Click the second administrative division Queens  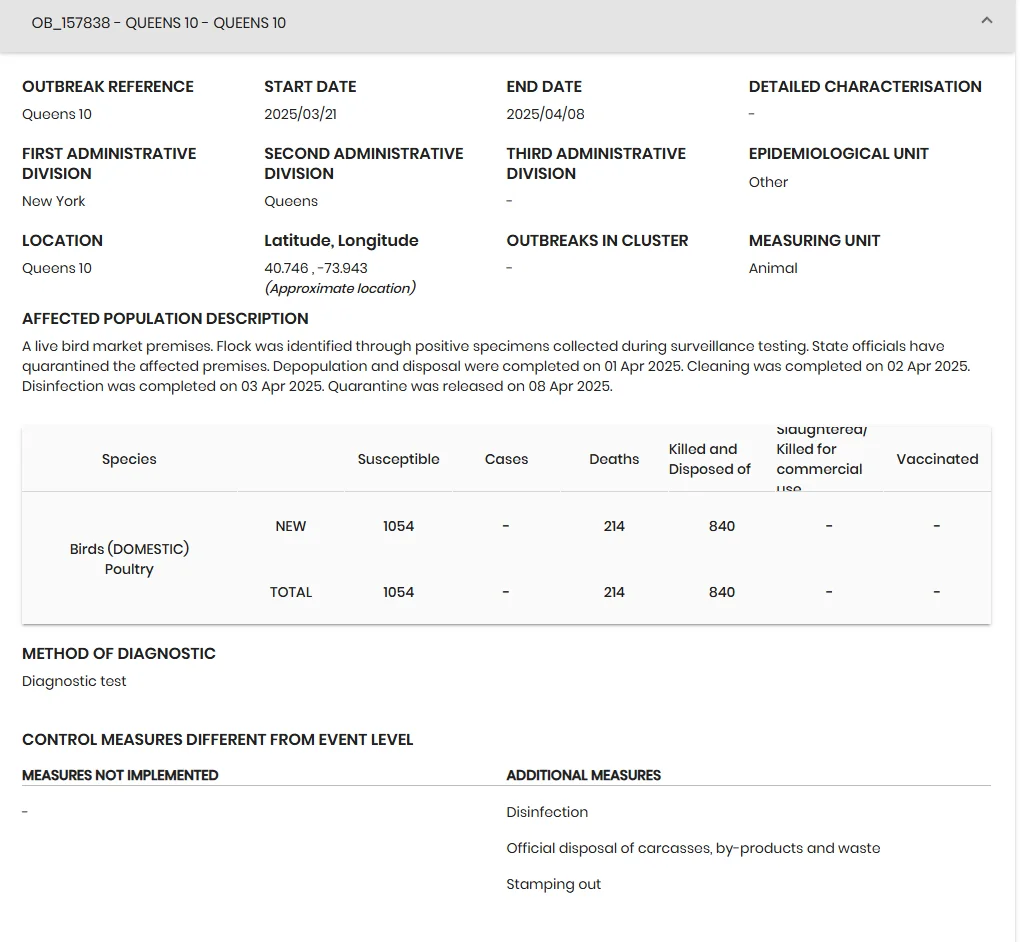pyautogui.click(x=291, y=201)
